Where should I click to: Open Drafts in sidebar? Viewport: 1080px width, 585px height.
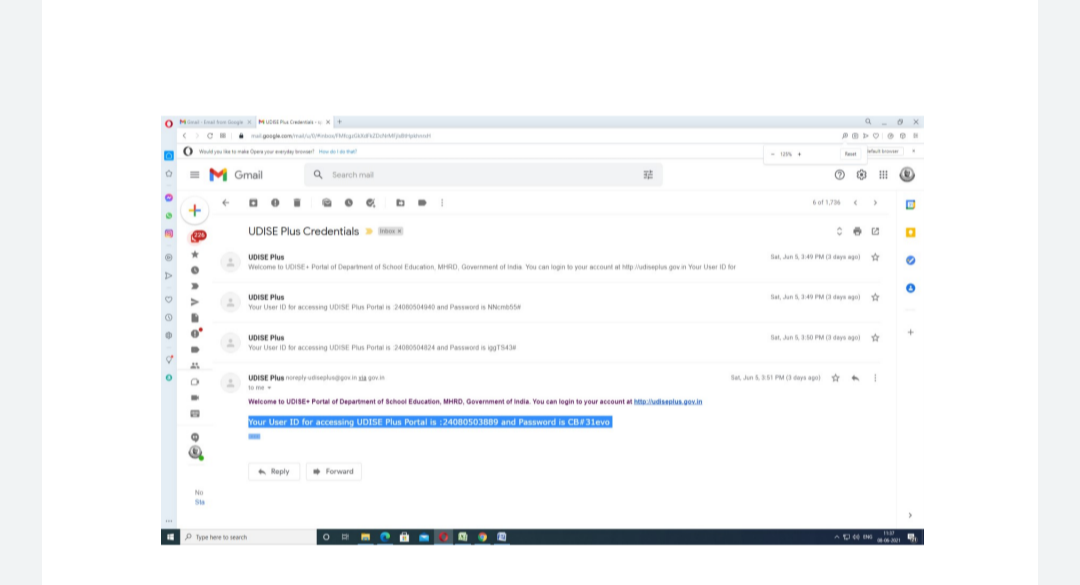(x=195, y=318)
